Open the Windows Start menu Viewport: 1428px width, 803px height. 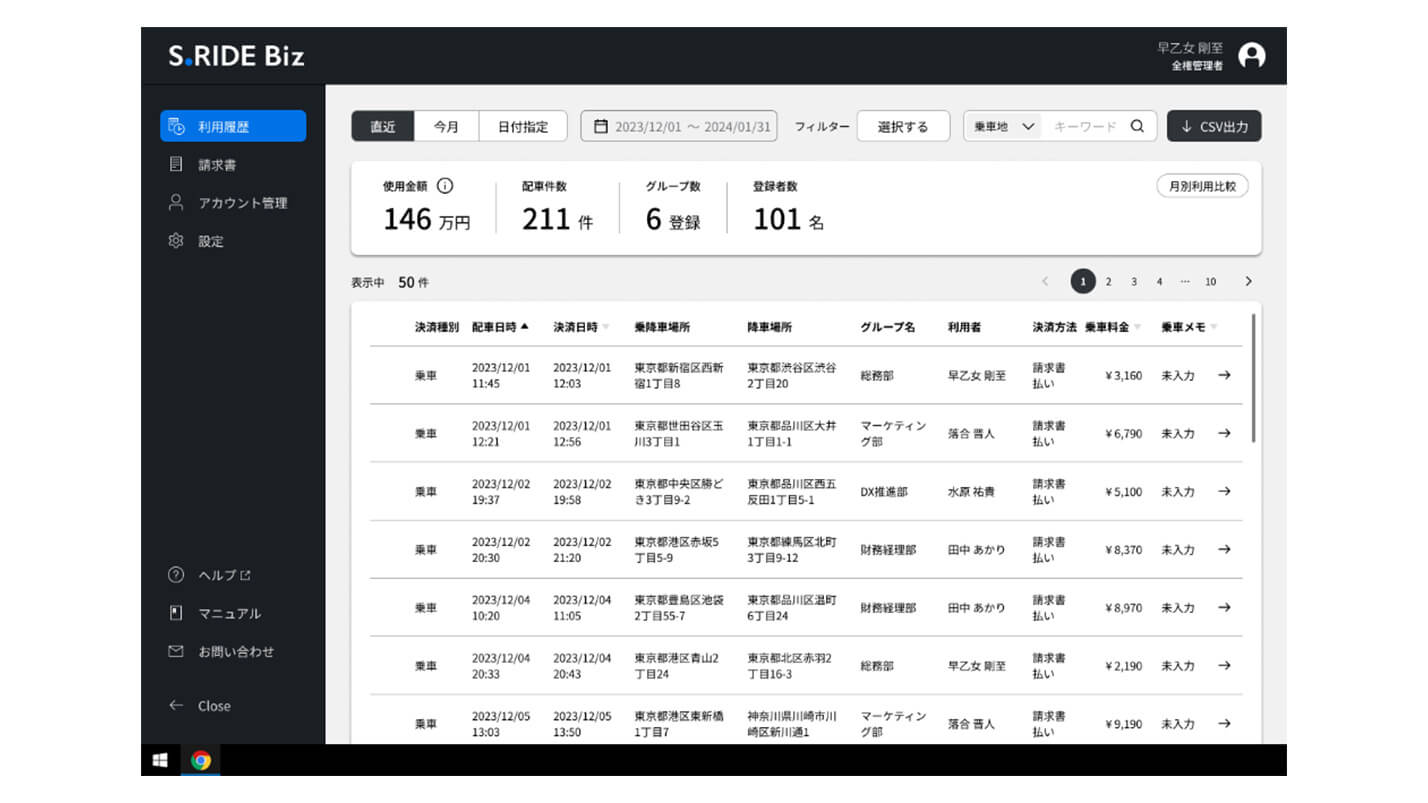pyautogui.click(x=160, y=760)
